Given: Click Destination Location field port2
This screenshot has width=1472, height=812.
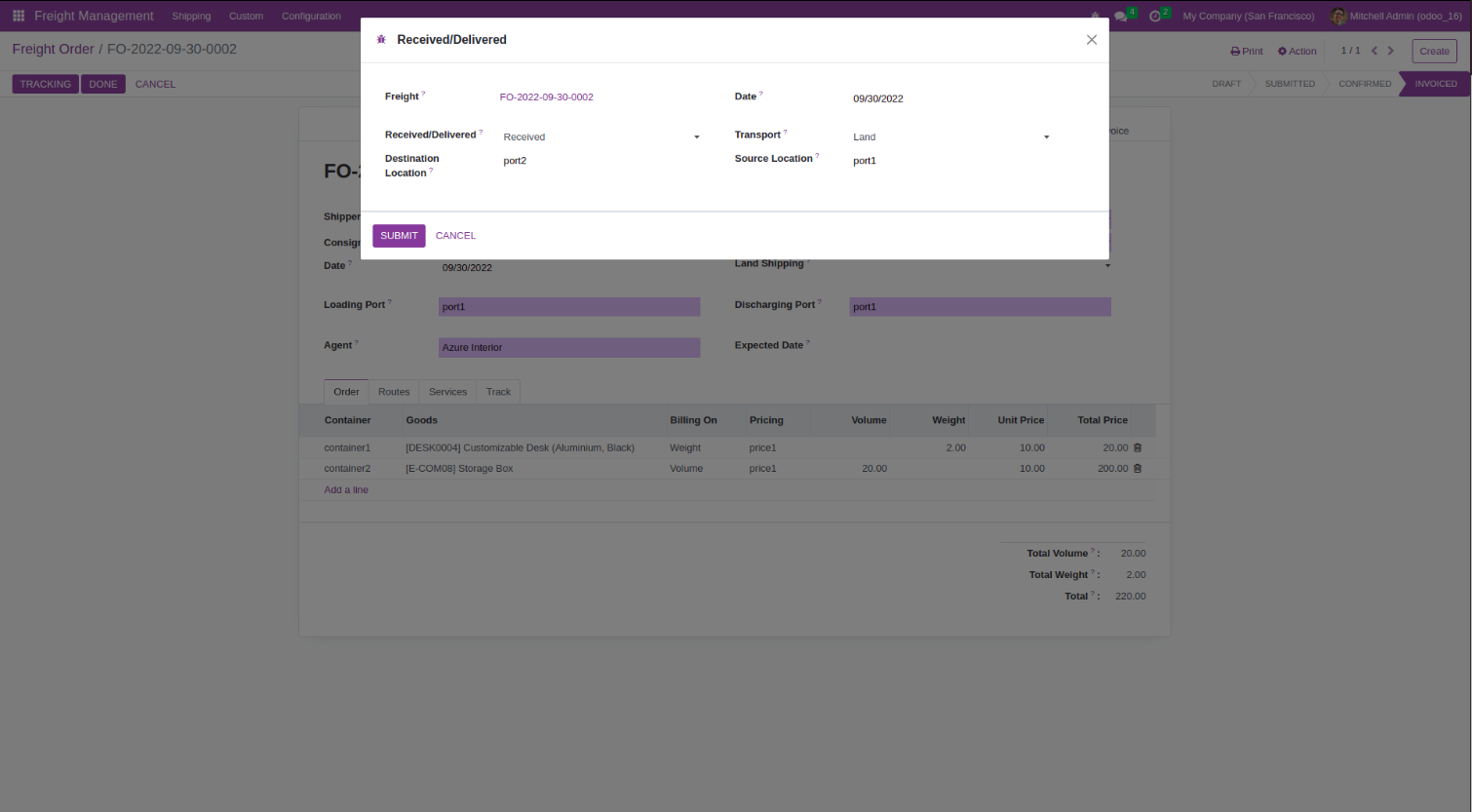Looking at the screenshot, I should click(x=600, y=161).
